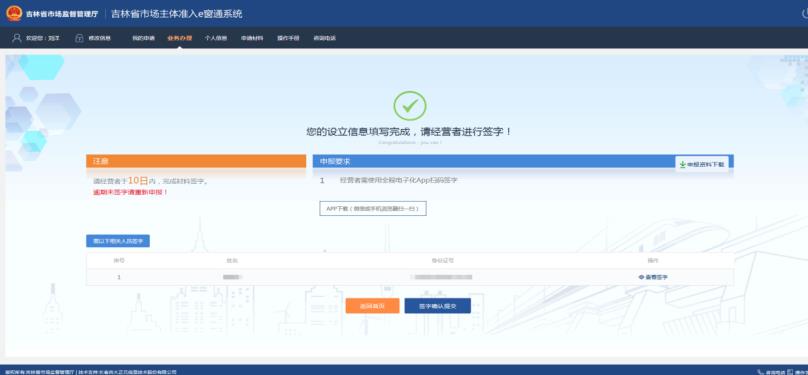Screen dimensions: 808x375
Task: Open 修改信息 in navigation bar
Action: (99, 38)
